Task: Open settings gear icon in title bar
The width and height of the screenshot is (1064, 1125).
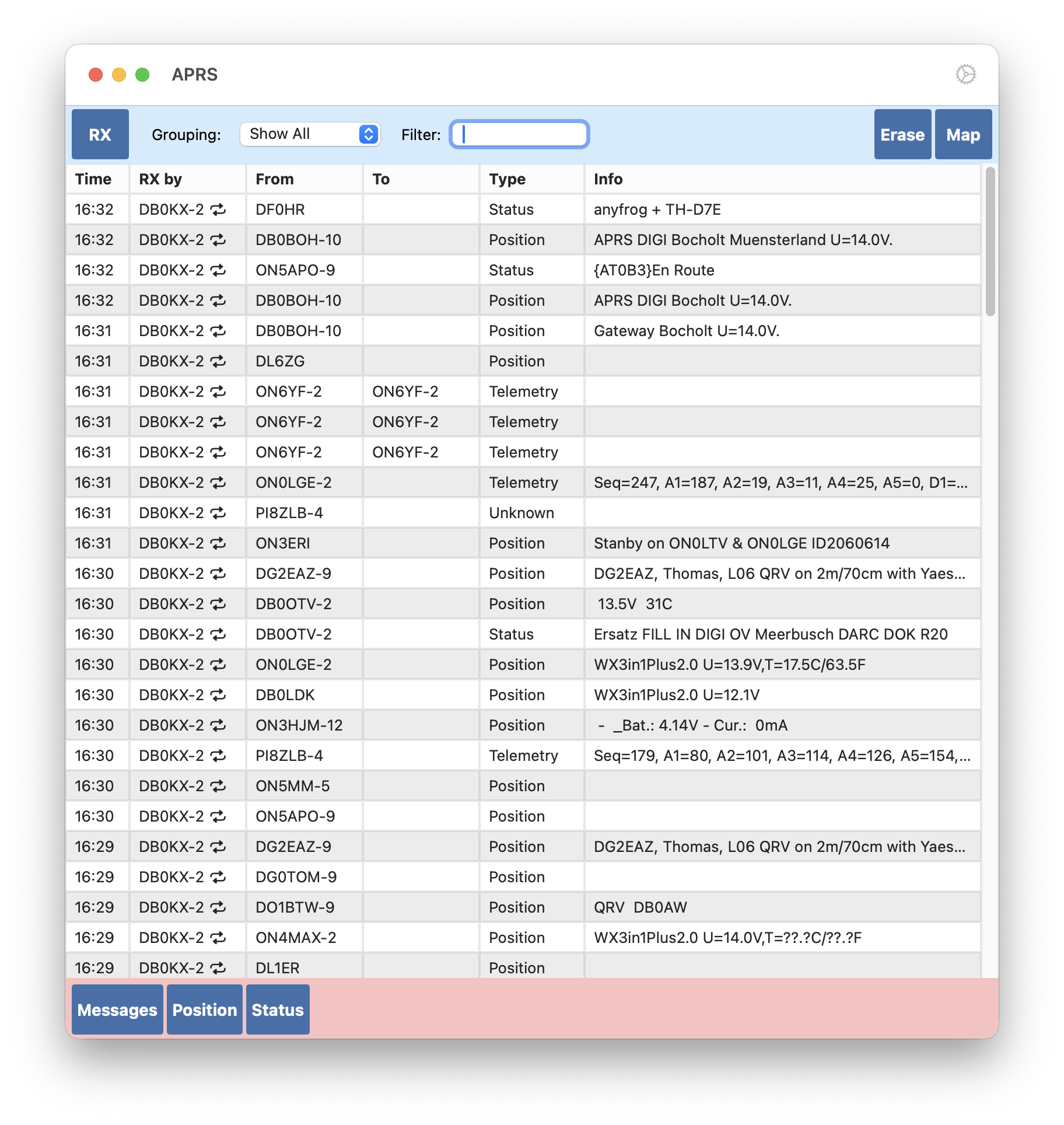Action: [965, 74]
